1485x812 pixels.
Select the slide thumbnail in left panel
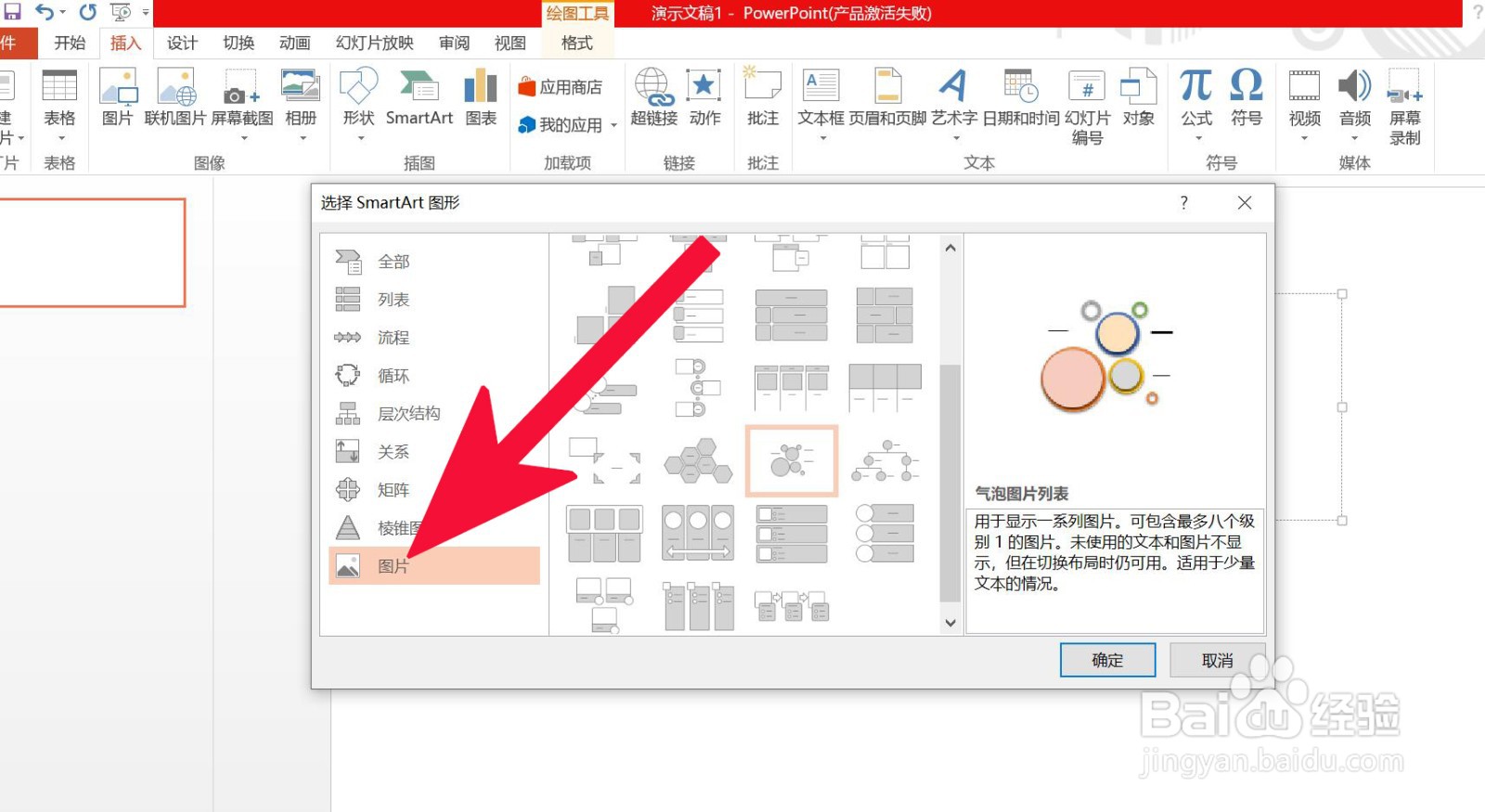[x=91, y=252]
